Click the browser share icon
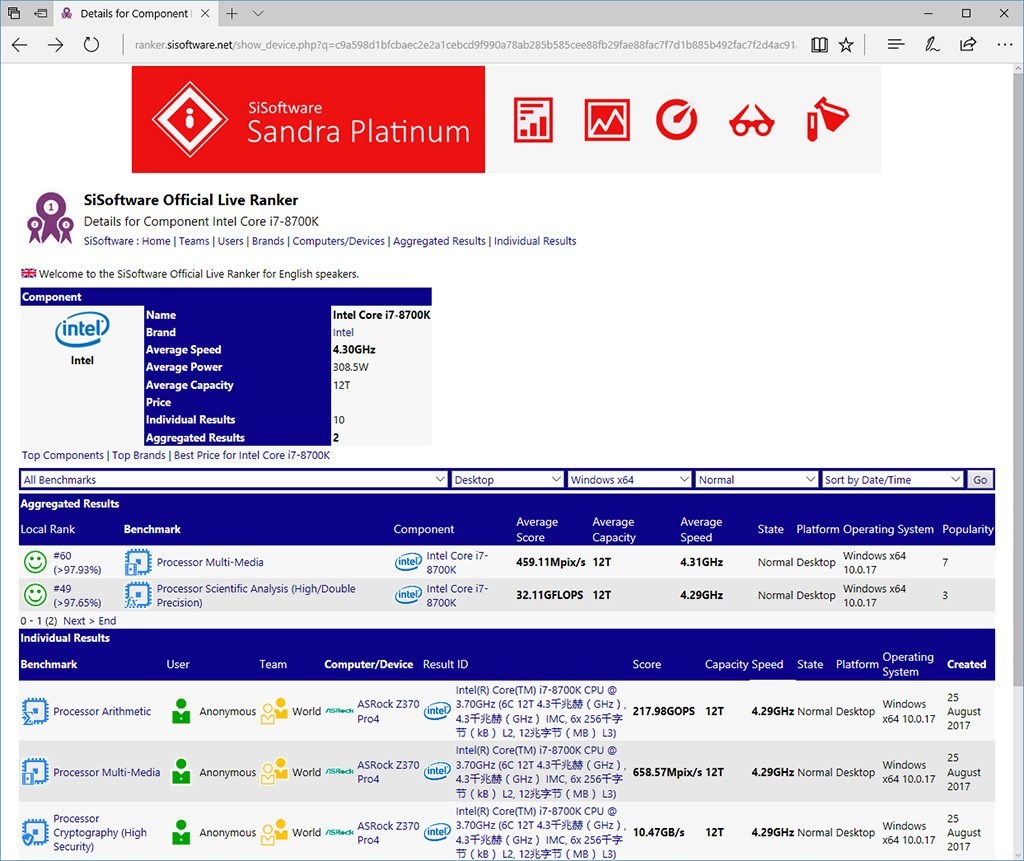1024x861 pixels. tap(968, 44)
